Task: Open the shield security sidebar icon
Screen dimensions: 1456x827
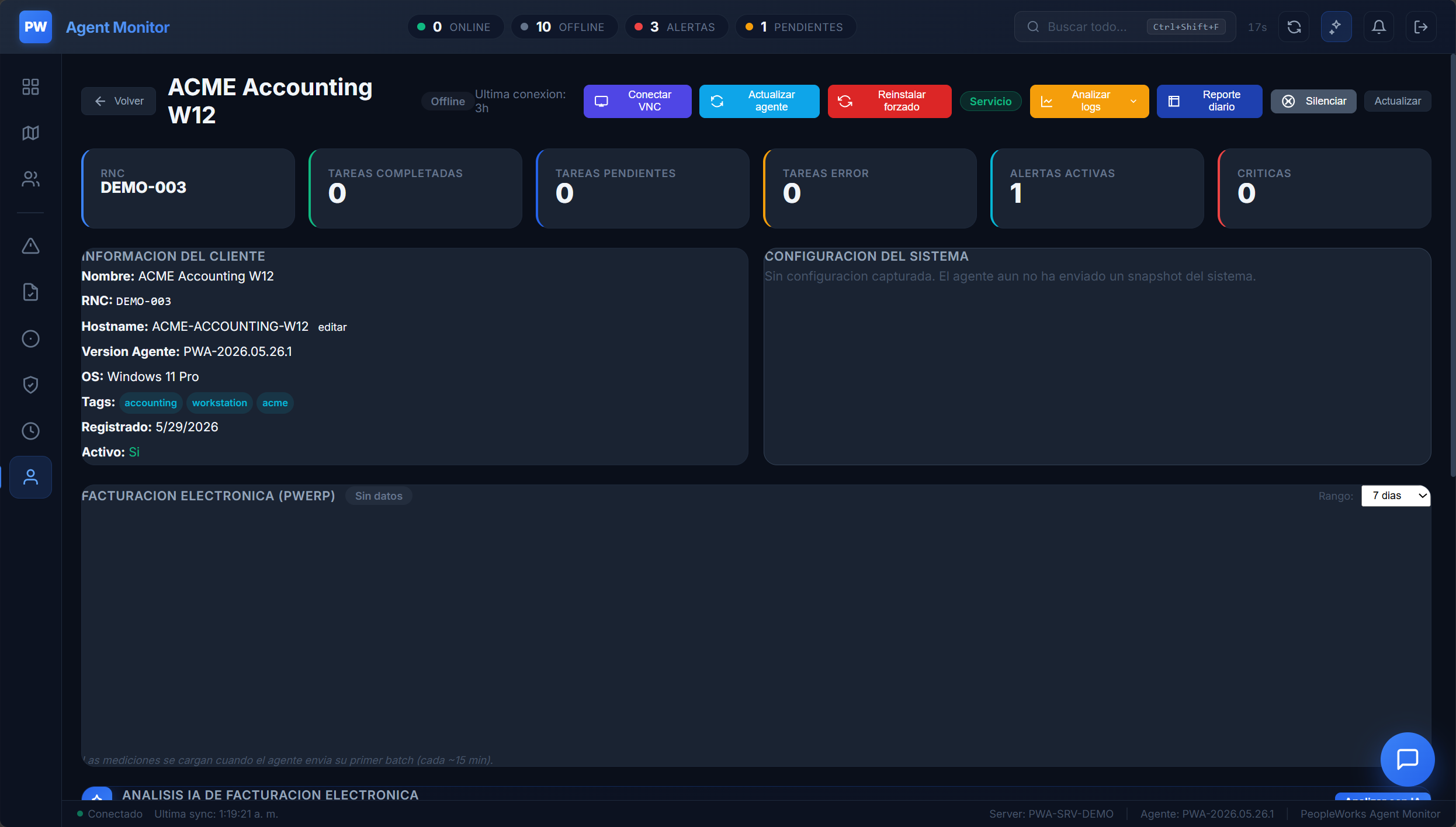Action: (x=30, y=385)
